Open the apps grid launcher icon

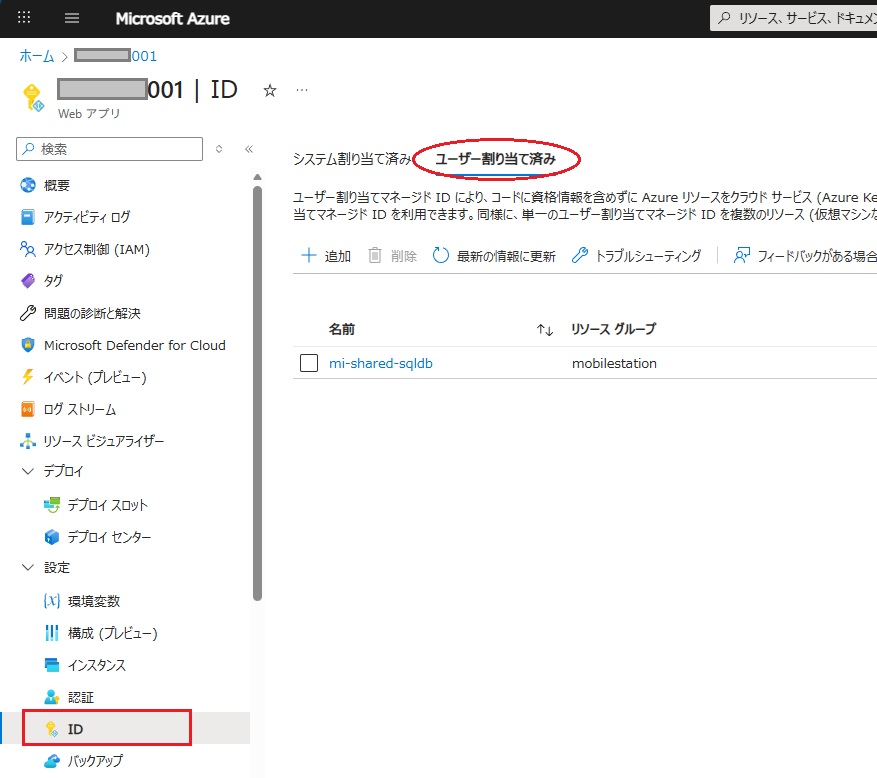tap(25, 18)
